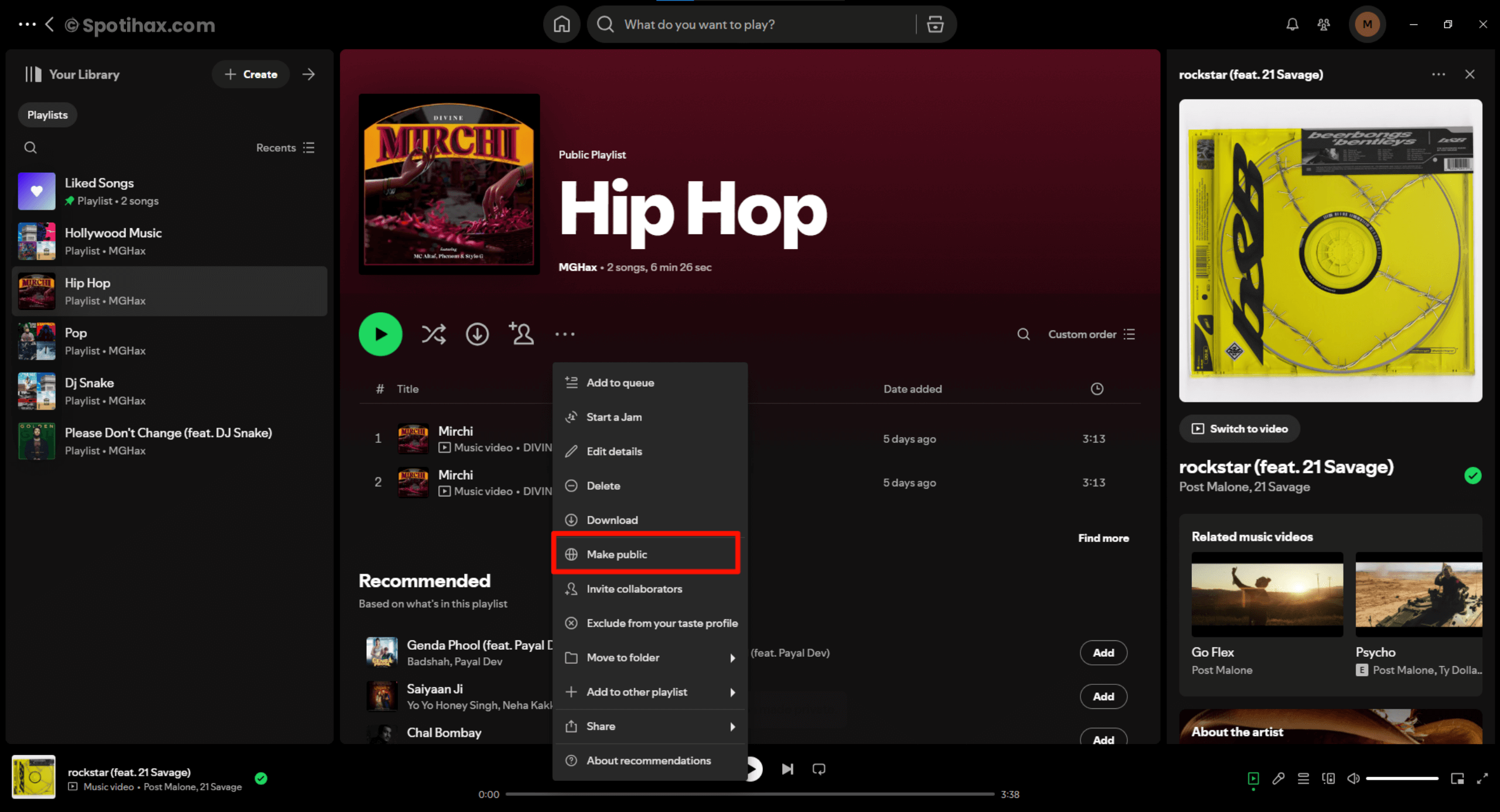Open more options in rockstar now-playing panel
Image resolution: width=1500 pixels, height=812 pixels.
1438,74
